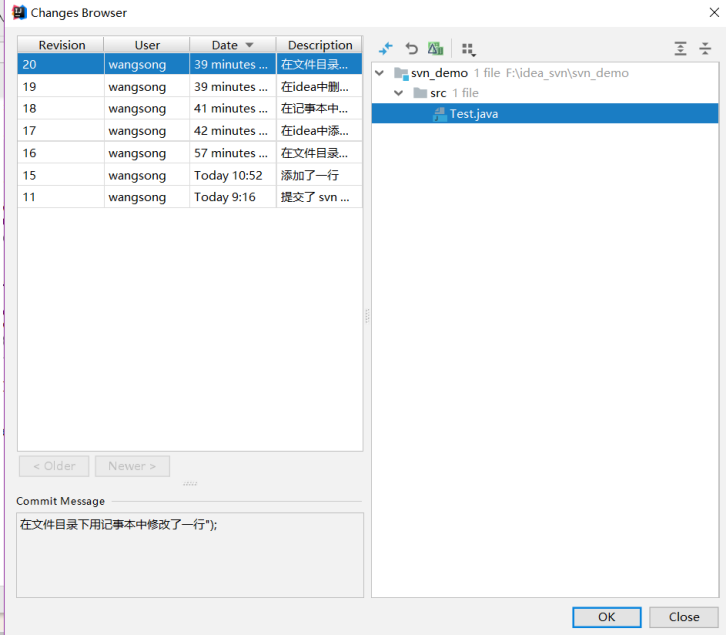
Task: Toggle Date column sort arrow
Action: pyautogui.click(x=249, y=45)
